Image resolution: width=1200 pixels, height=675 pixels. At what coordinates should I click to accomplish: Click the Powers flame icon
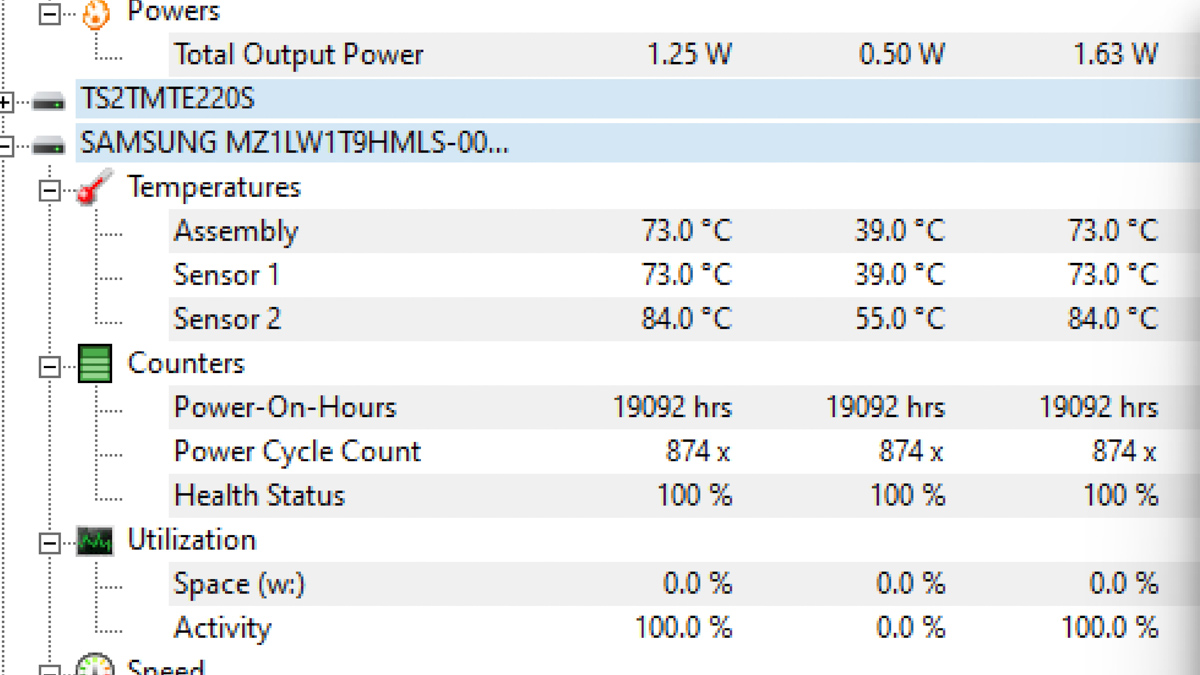tap(95, 13)
